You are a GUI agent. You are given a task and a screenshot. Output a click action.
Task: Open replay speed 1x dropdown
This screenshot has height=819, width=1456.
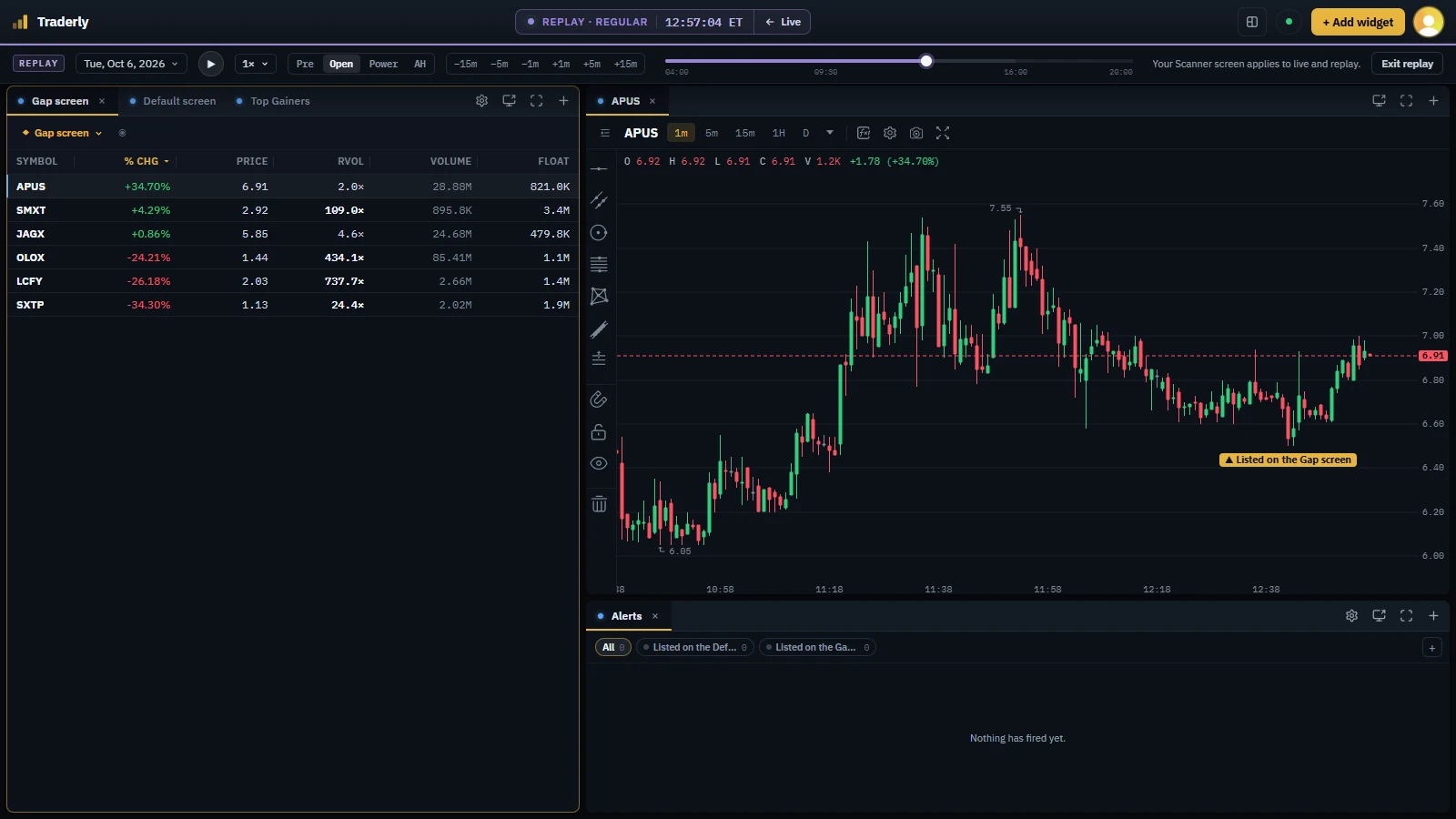pyautogui.click(x=255, y=64)
